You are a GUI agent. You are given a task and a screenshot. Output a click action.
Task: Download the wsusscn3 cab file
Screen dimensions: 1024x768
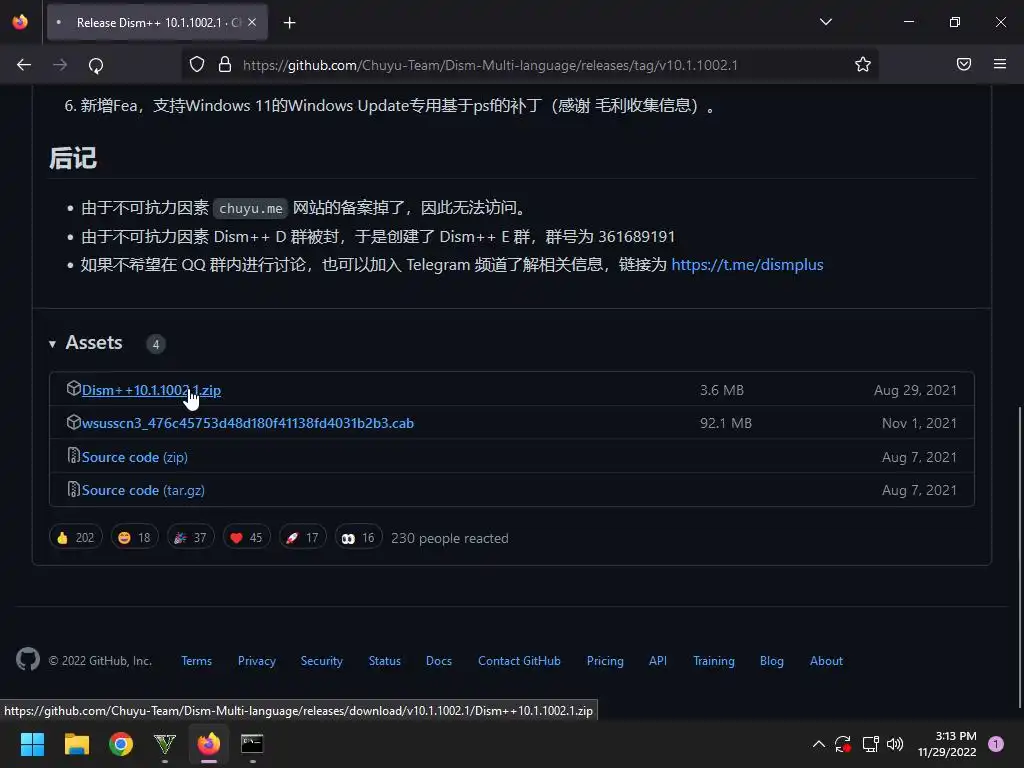tap(248, 423)
